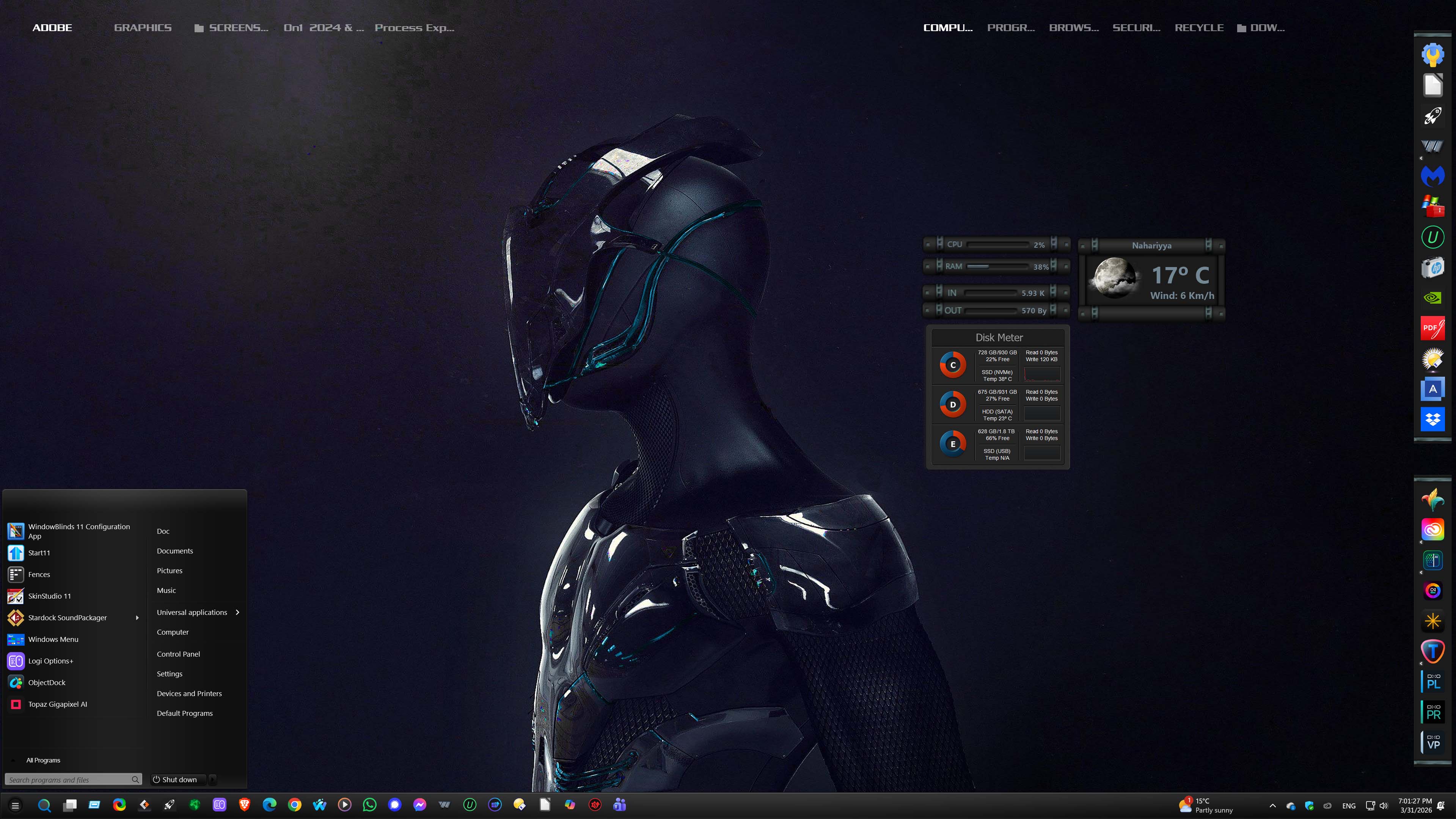Expand Stardock SoundPackager jump list arrow
This screenshot has width=1456, height=819.
(137, 618)
